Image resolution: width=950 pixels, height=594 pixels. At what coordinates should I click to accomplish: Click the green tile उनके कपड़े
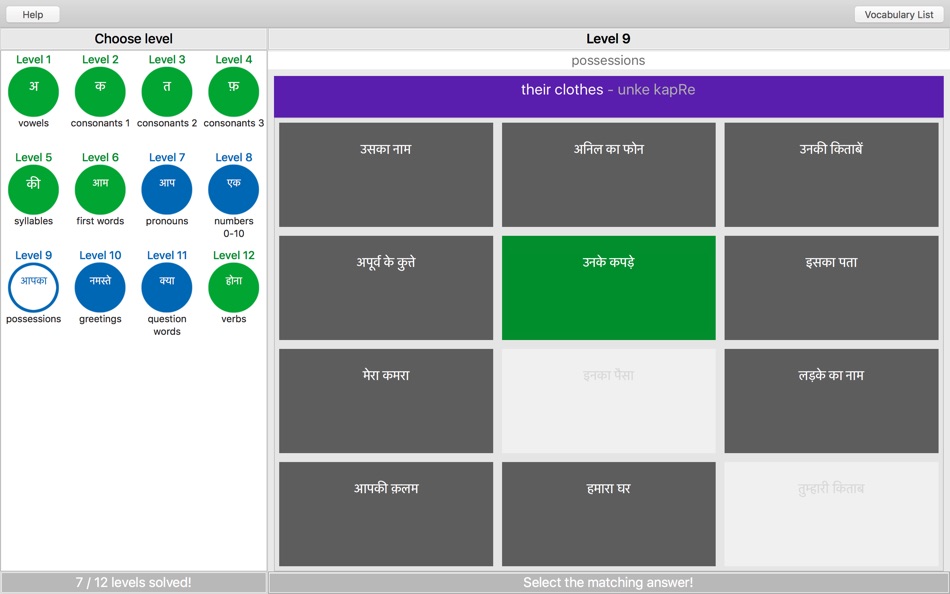(608, 288)
